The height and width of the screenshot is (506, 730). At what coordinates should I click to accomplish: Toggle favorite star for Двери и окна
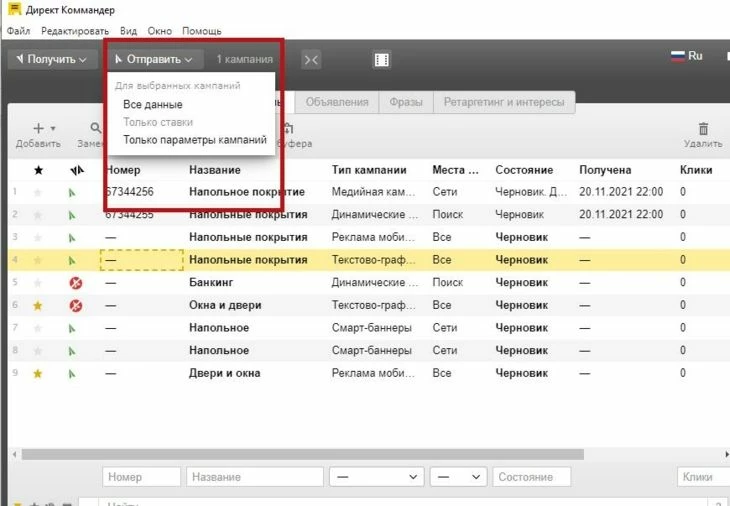(38, 374)
